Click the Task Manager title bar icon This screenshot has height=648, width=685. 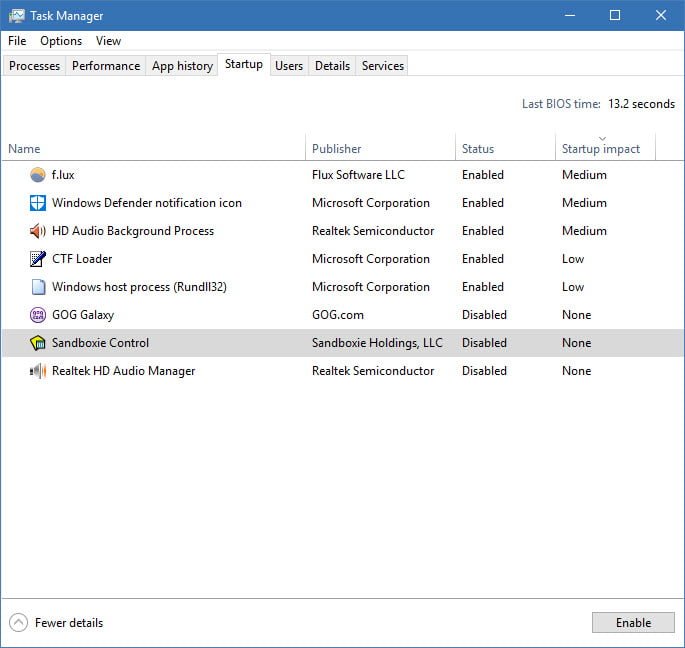[17, 16]
